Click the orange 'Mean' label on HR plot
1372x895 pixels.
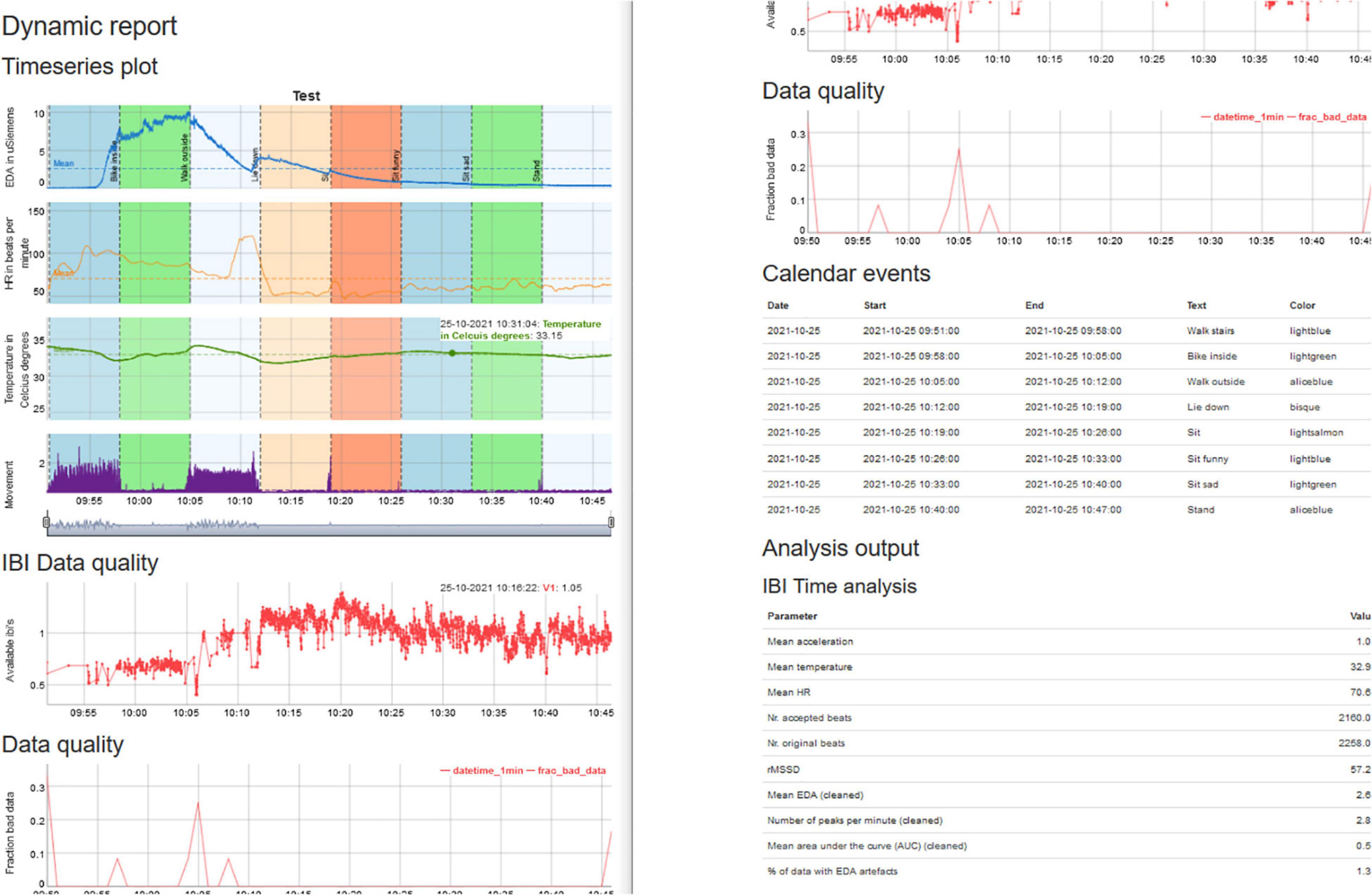pos(63,273)
